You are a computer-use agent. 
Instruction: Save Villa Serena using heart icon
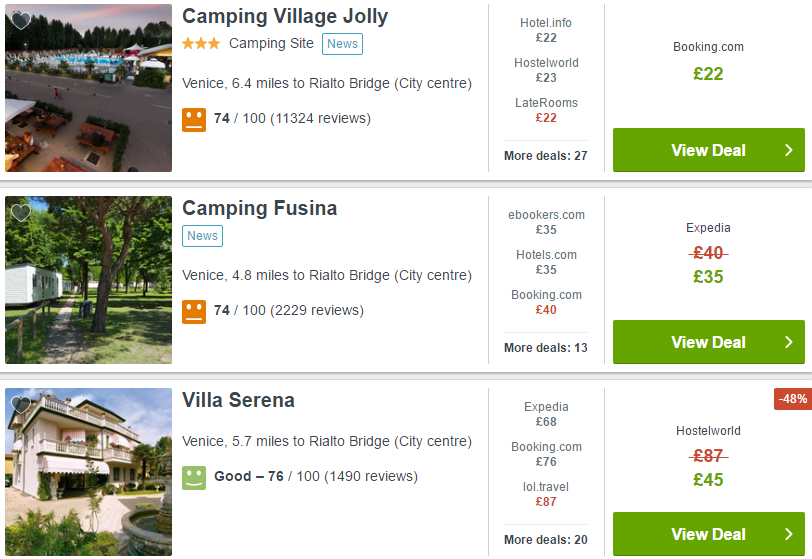coord(21,405)
